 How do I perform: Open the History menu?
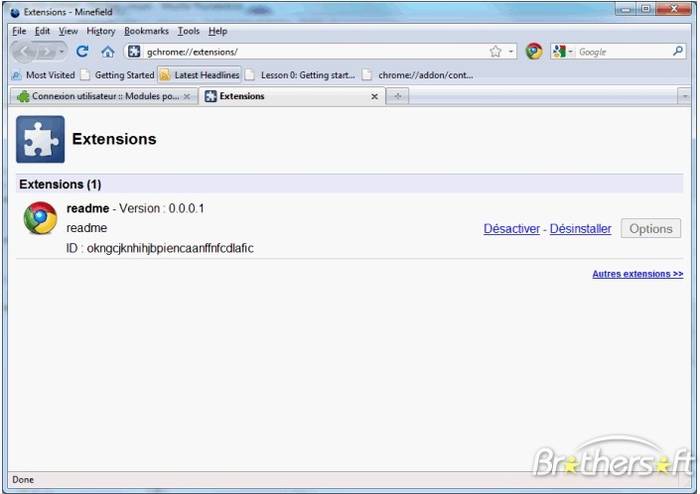pyautogui.click(x=101, y=31)
